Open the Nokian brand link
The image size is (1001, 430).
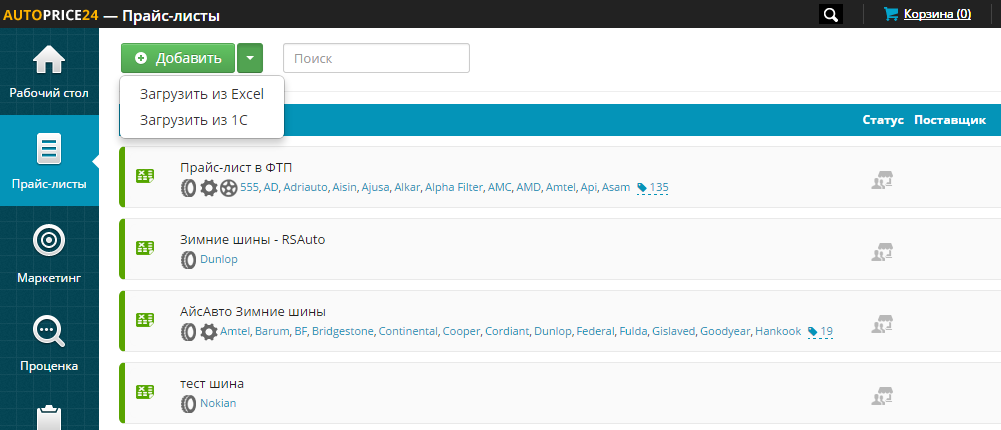219,403
